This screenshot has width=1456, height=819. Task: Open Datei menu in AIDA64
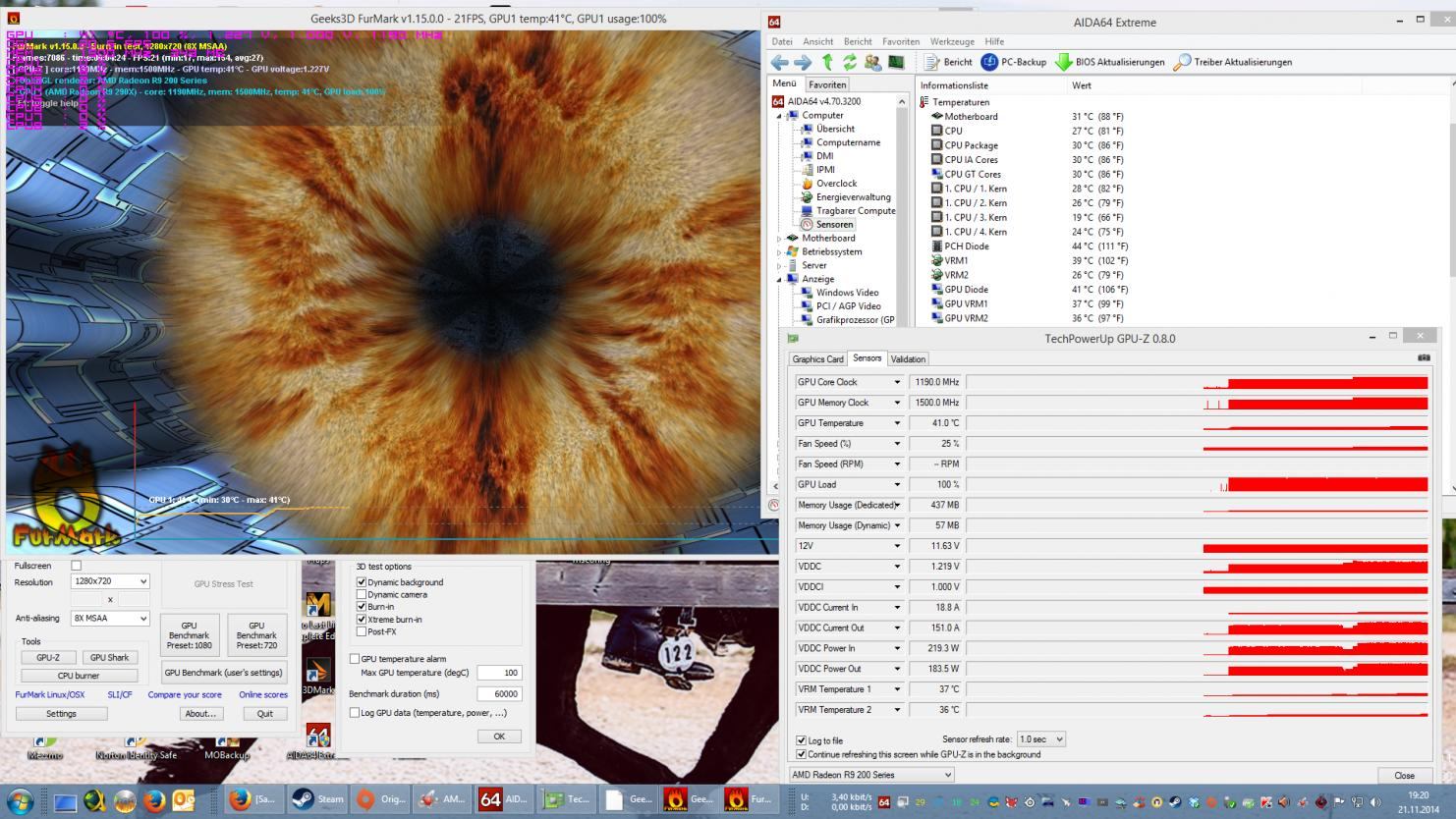pyautogui.click(x=782, y=41)
